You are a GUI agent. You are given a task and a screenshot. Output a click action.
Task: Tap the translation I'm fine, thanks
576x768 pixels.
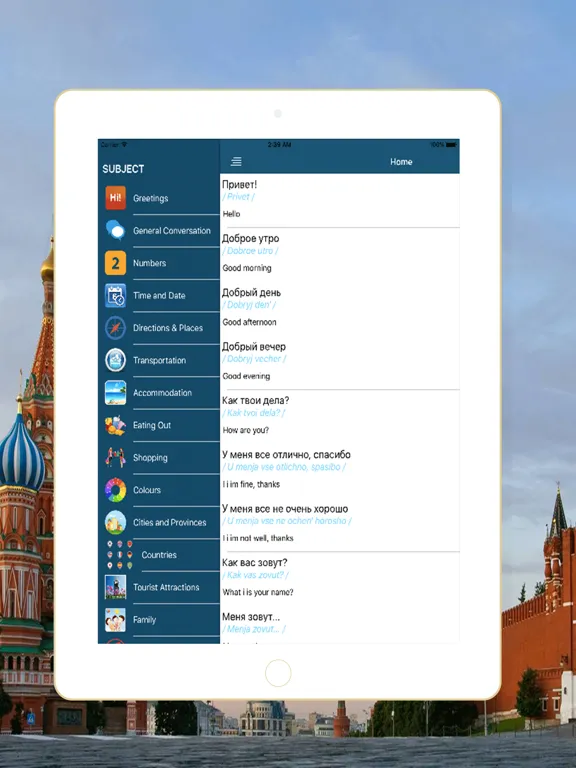tap(251, 484)
